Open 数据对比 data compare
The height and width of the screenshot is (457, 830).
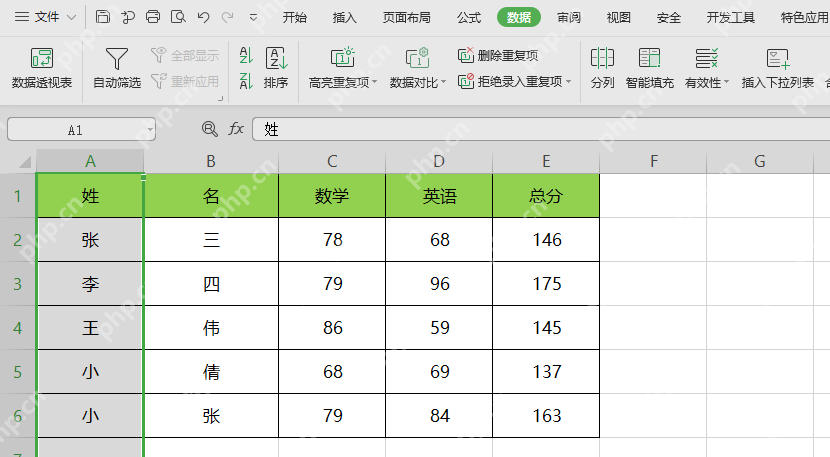[x=418, y=68]
